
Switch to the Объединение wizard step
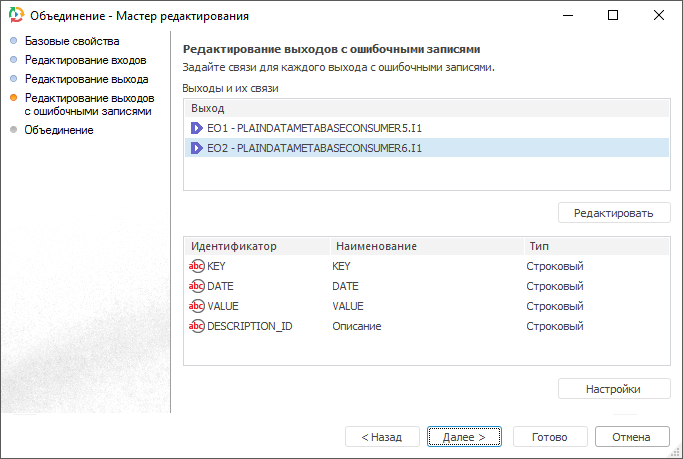point(59,130)
